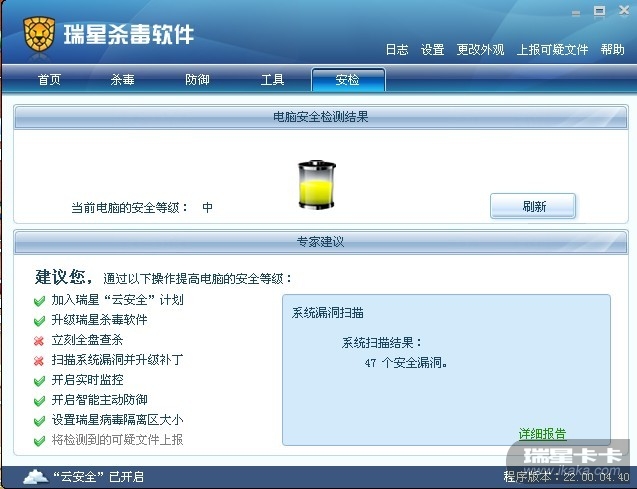This screenshot has height=489, width=637.
Task: Click the 开启智能主动防御 suggestion
Action: (x=99, y=400)
